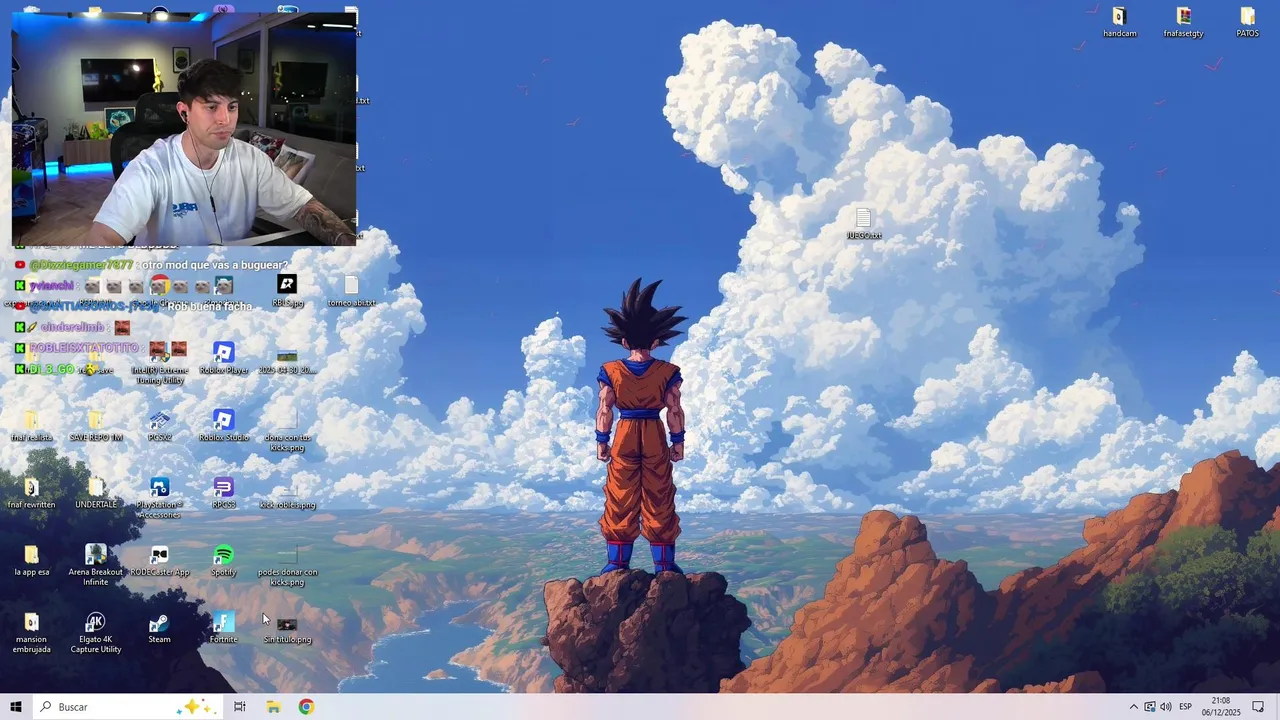The height and width of the screenshot is (720, 1280).
Task: Open the Windows Start menu
Action: pyautogui.click(x=16, y=707)
